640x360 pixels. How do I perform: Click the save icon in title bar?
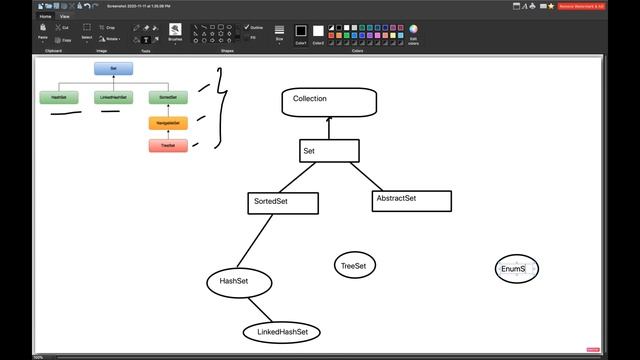[x=56, y=6]
